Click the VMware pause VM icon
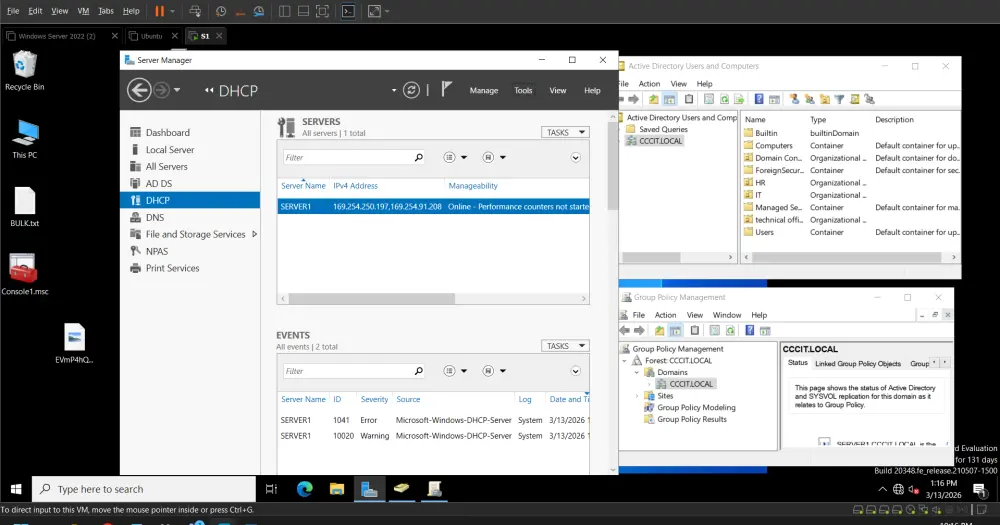 [x=159, y=11]
